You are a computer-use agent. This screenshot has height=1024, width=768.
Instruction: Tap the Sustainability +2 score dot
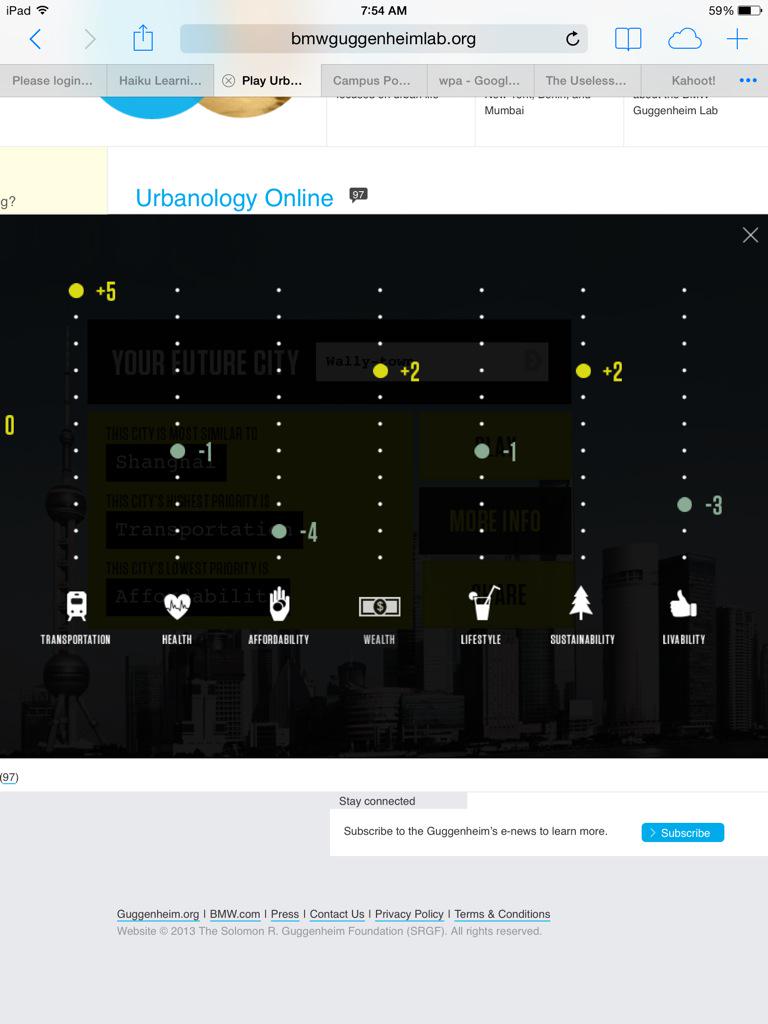coord(583,371)
